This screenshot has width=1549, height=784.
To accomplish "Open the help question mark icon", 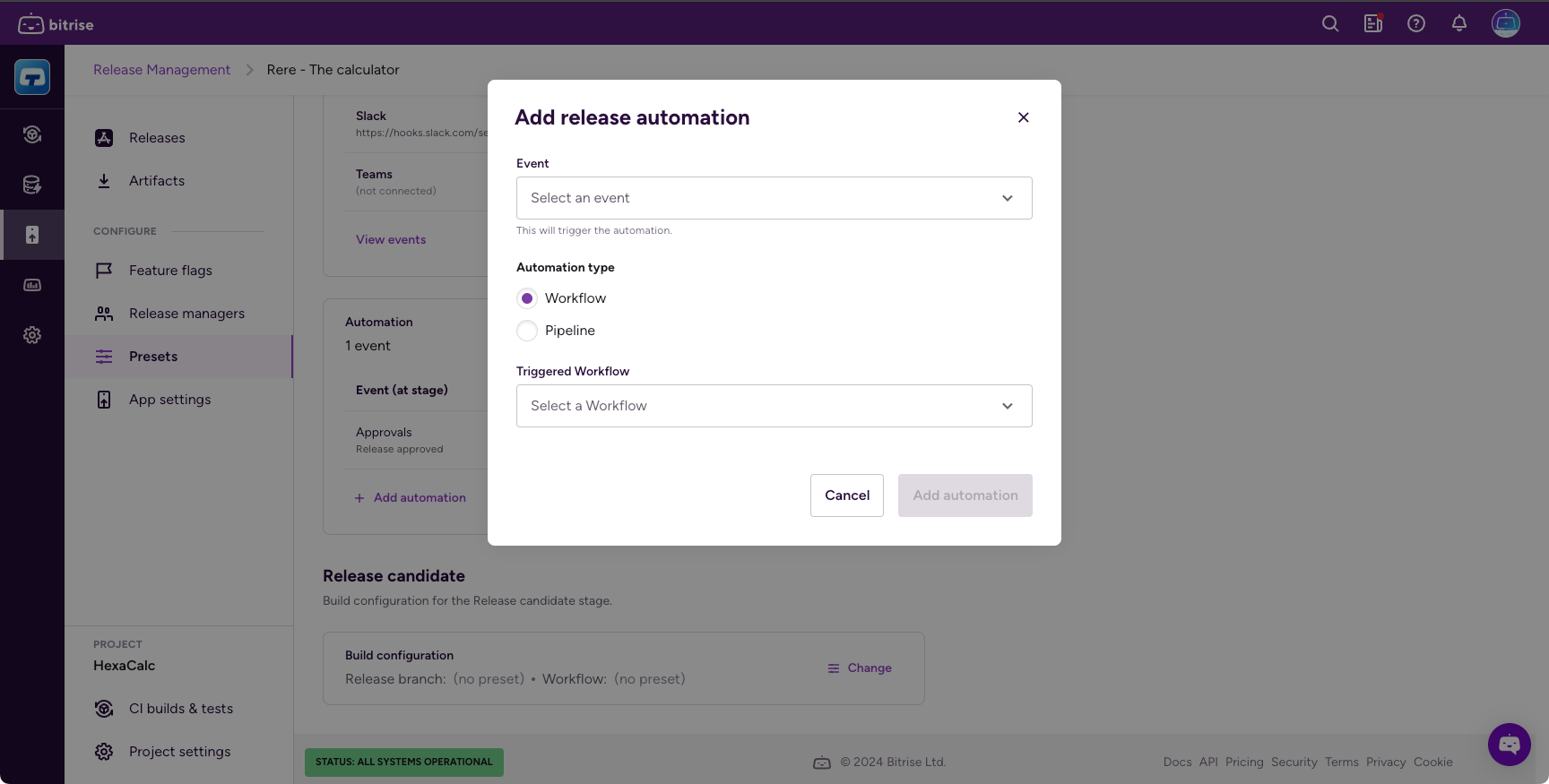I will point(1416,24).
